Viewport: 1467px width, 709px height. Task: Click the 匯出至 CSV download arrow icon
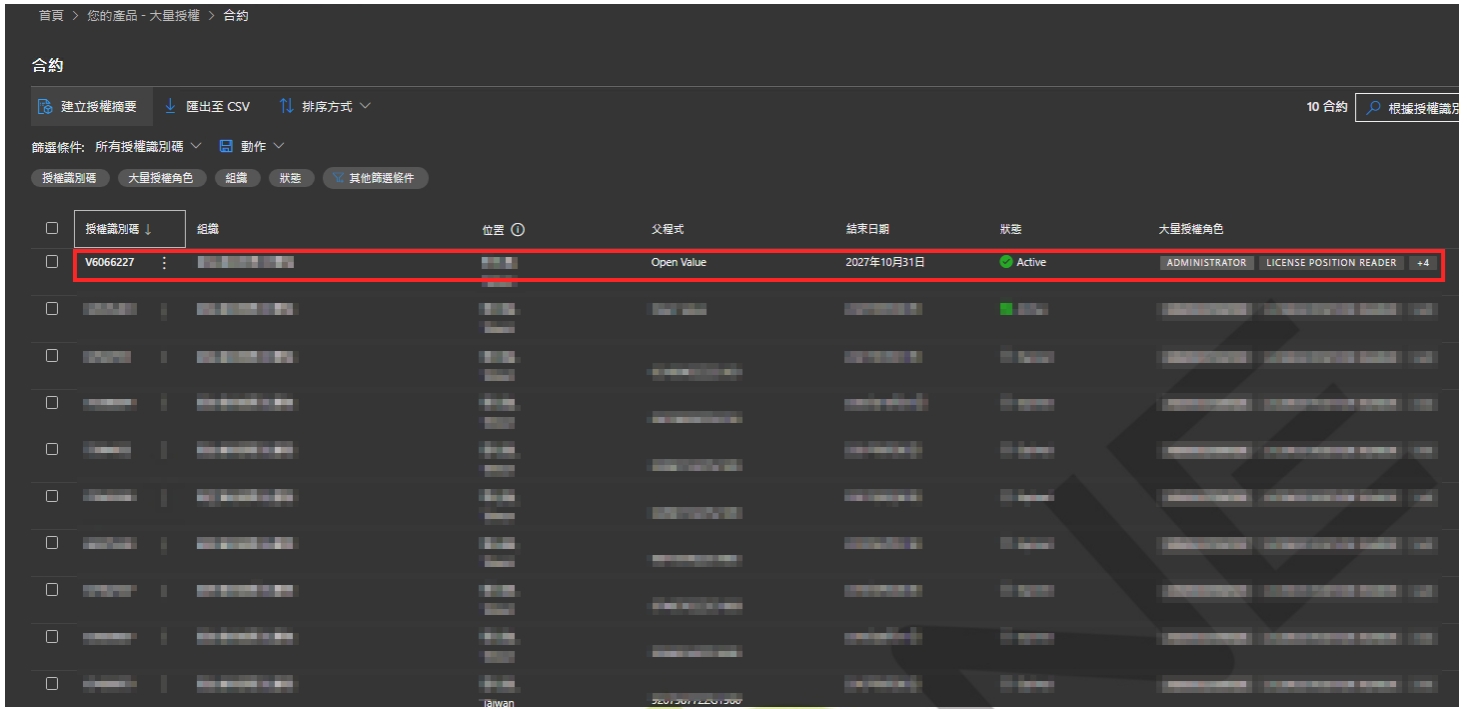click(170, 107)
